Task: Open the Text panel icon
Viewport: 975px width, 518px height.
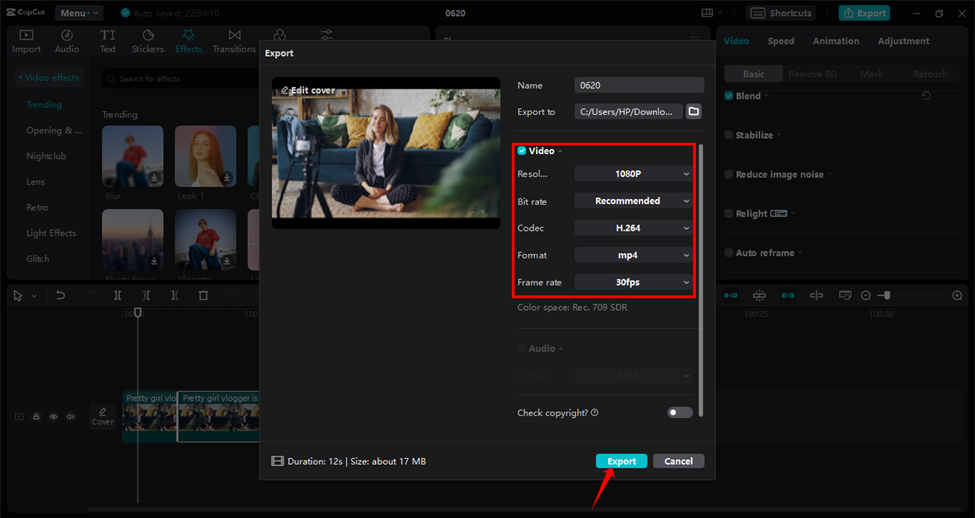Action: point(108,35)
